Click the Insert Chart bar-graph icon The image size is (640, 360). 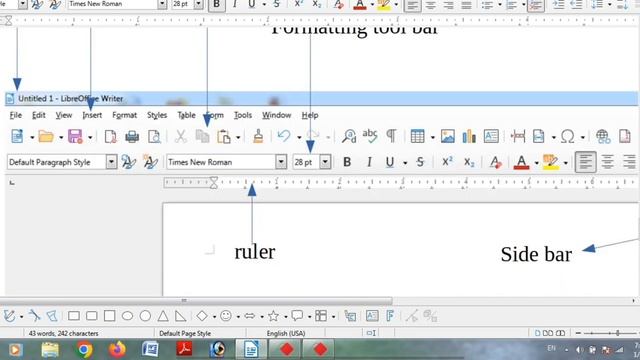[x=469, y=136]
